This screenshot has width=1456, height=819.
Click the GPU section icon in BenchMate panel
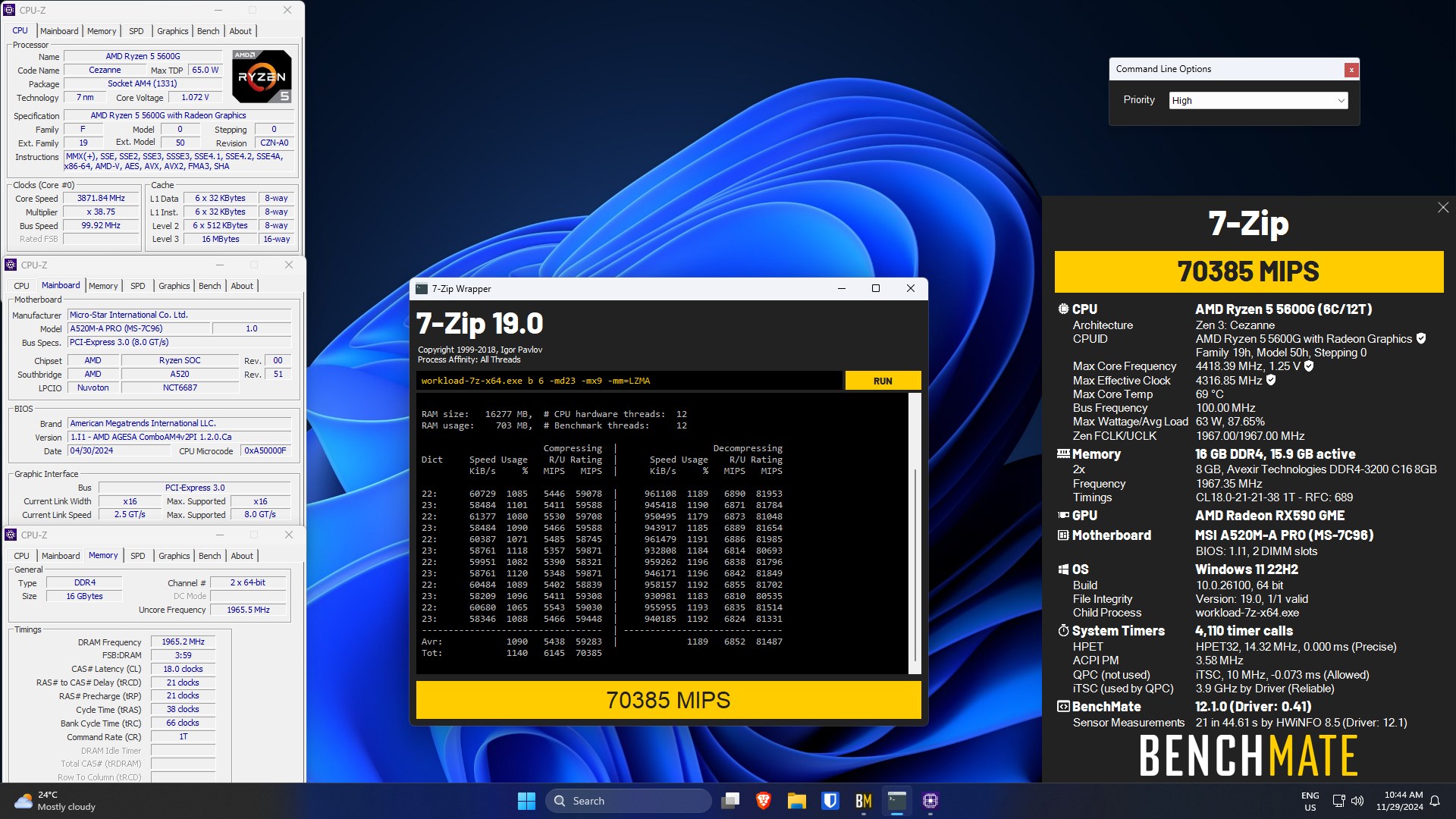click(1063, 516)
